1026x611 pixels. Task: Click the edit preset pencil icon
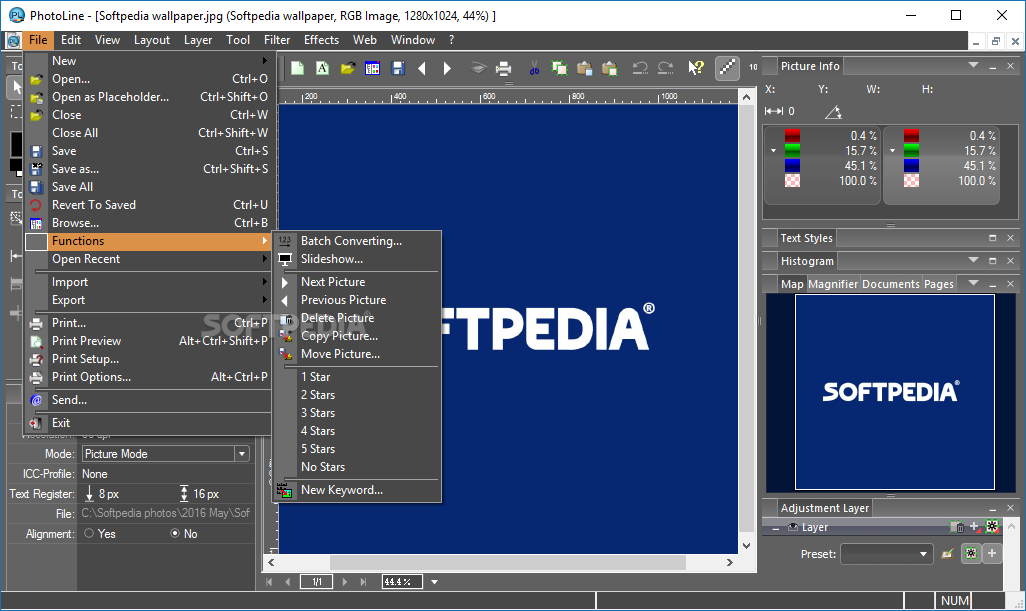(x=947, y=554)
